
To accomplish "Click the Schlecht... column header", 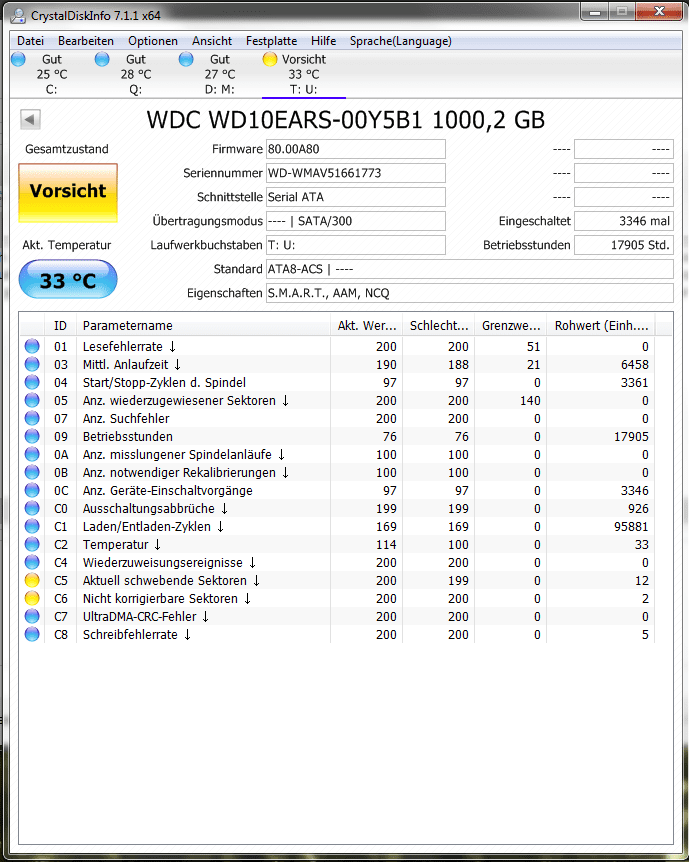I will pos(438,325).
